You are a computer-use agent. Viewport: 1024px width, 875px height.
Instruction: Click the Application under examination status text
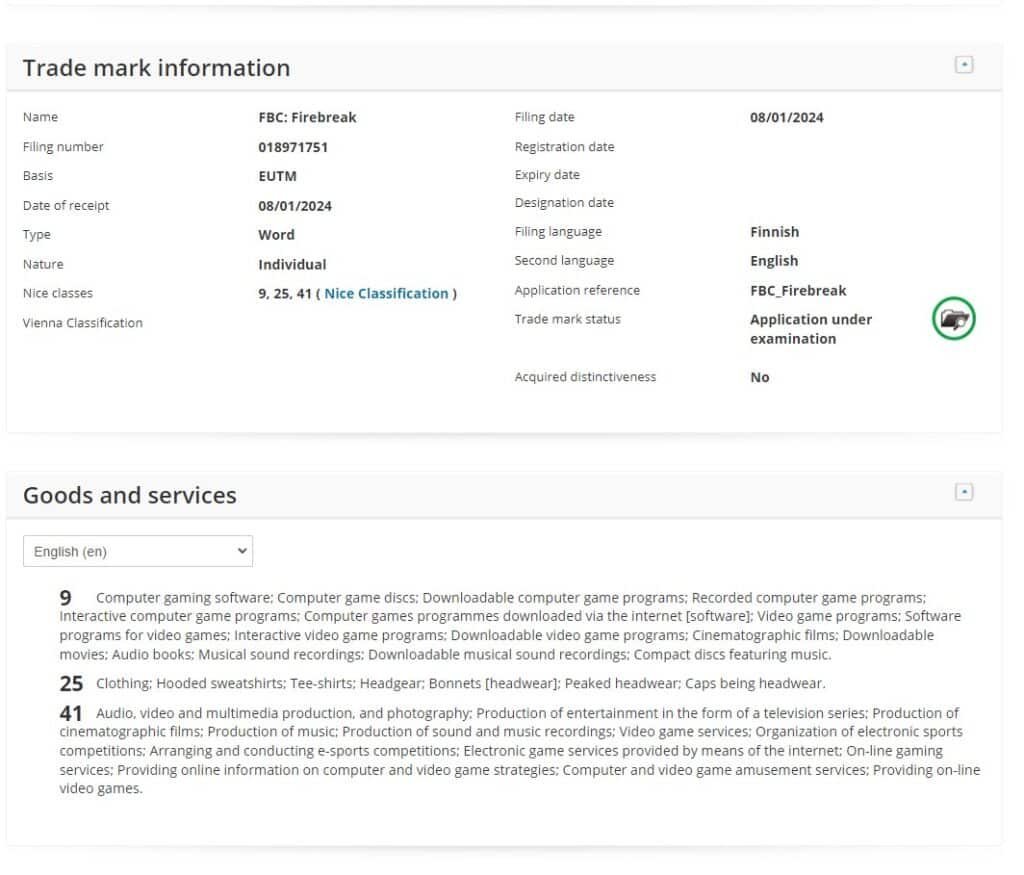(x=810, y=329)
